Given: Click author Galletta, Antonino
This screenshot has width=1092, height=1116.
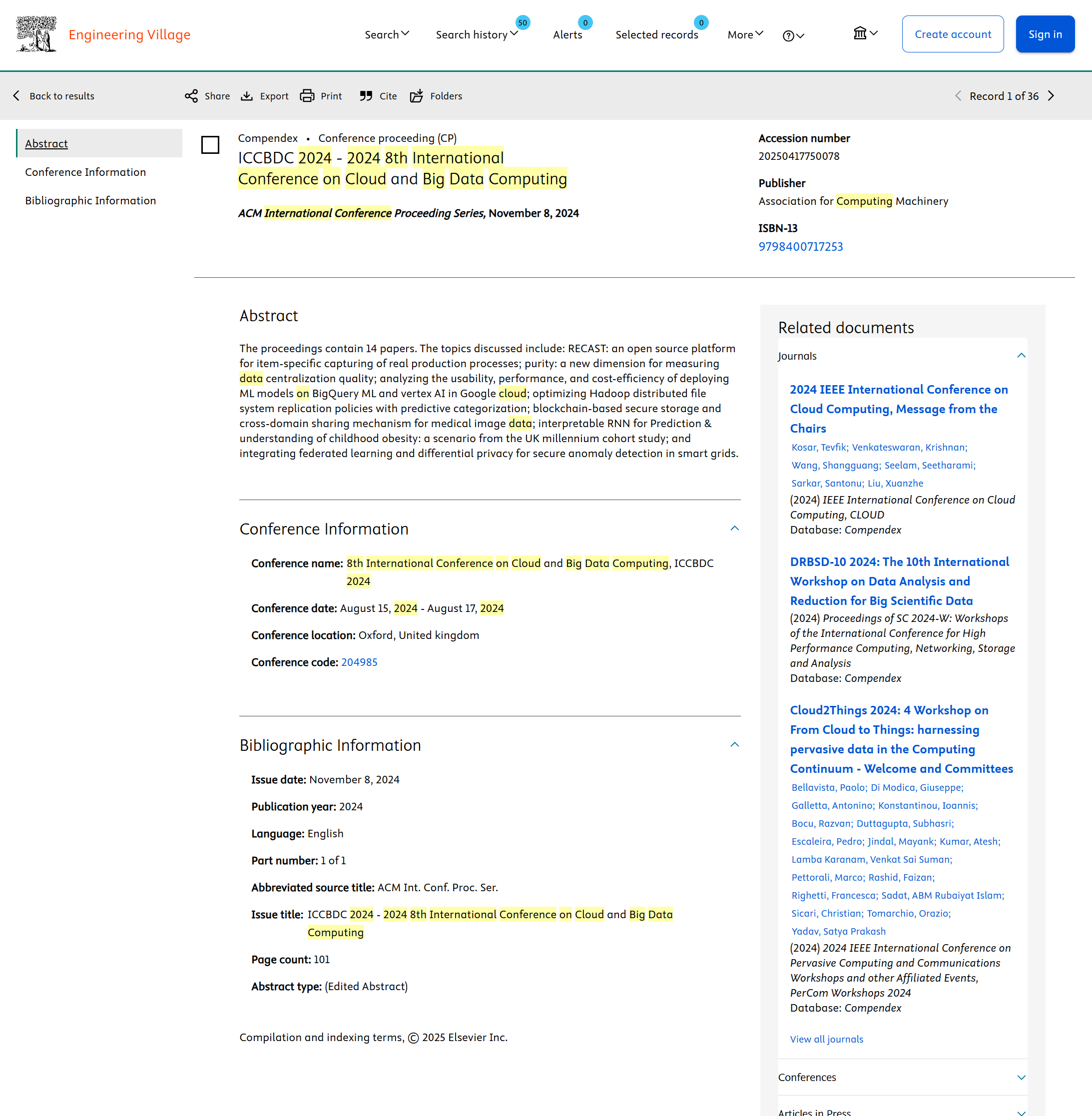Looking at the screenshot, I should (833, 806).
